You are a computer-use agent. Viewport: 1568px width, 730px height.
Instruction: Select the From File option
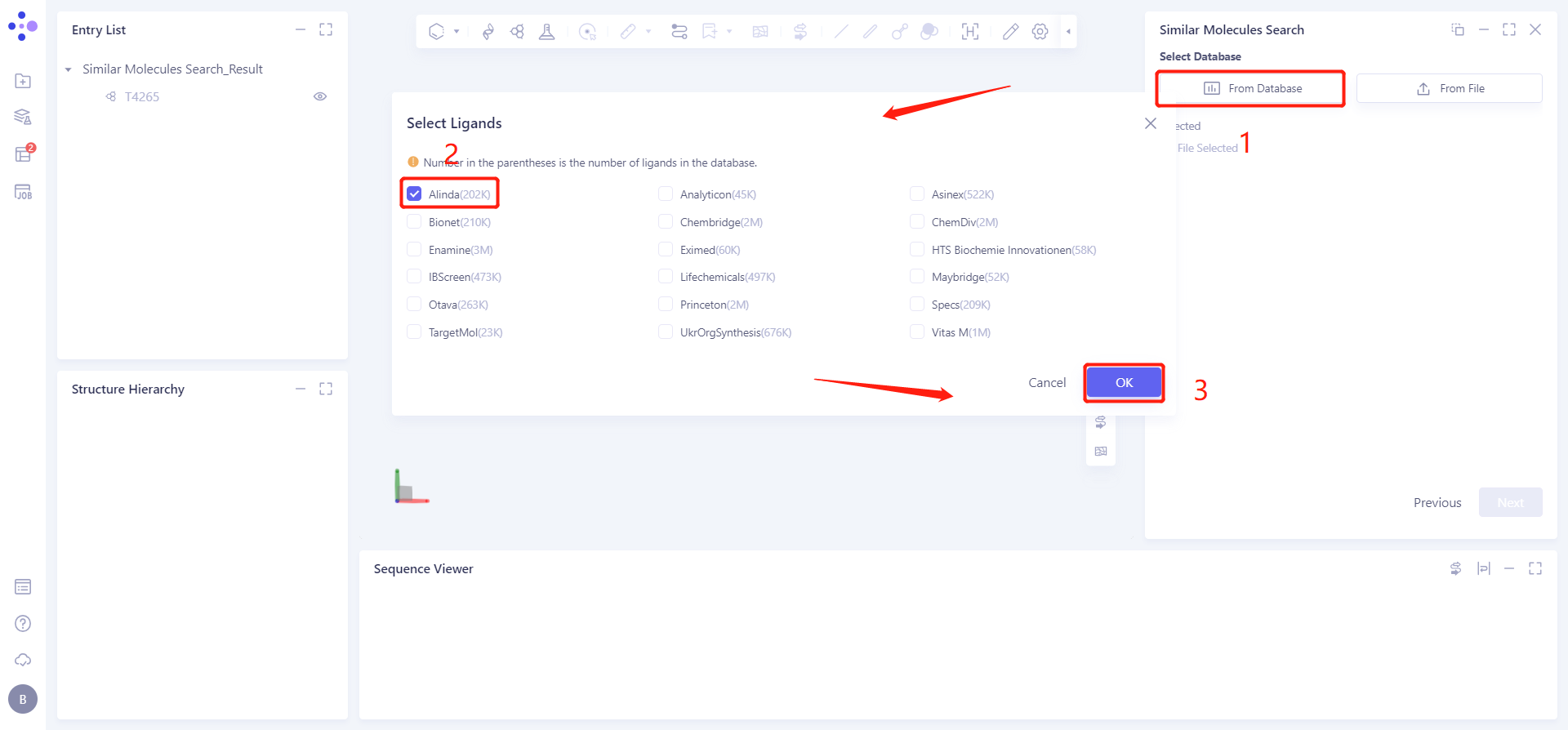1450,88
